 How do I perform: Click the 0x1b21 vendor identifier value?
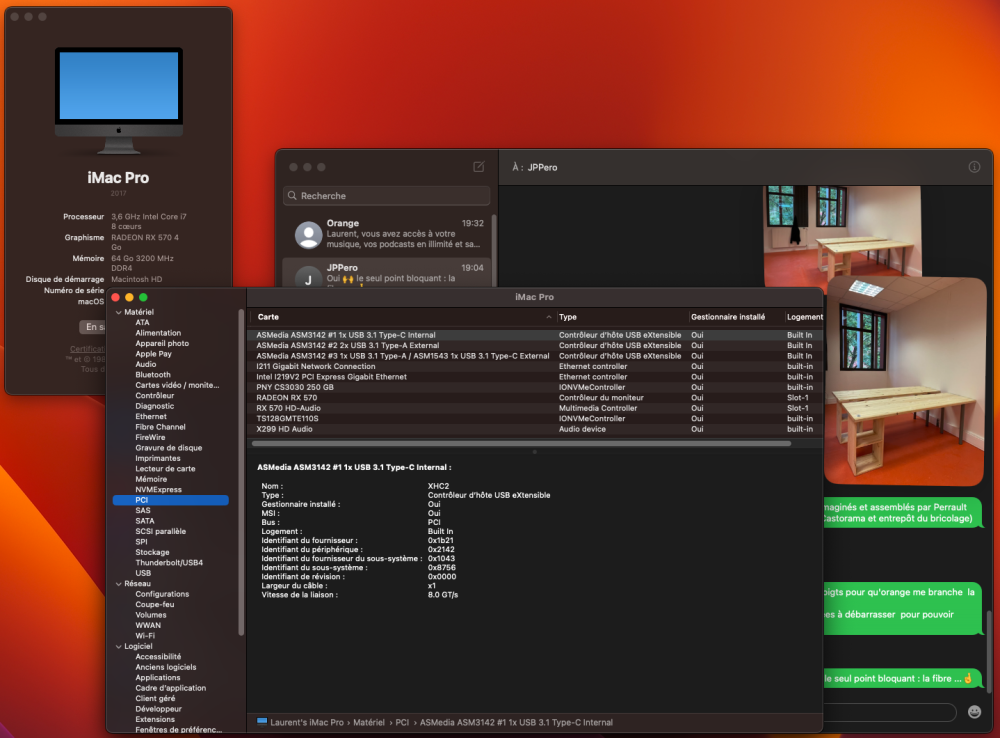[441, 540]
